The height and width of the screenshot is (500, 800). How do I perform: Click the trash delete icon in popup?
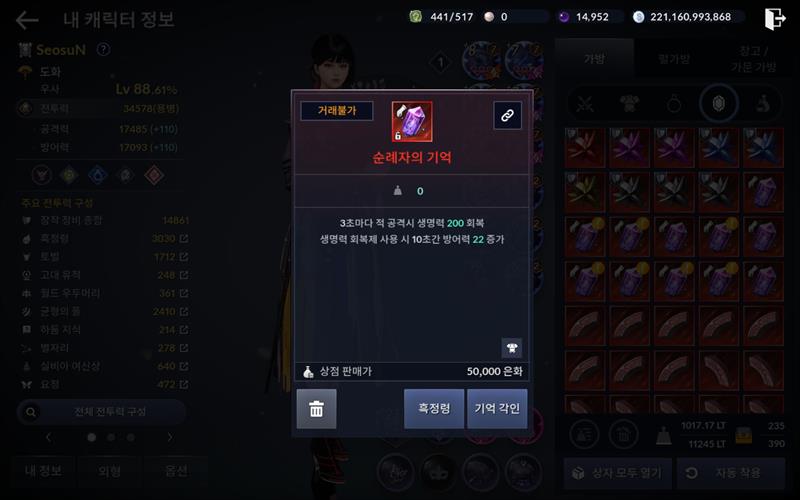tap(316, 409)
